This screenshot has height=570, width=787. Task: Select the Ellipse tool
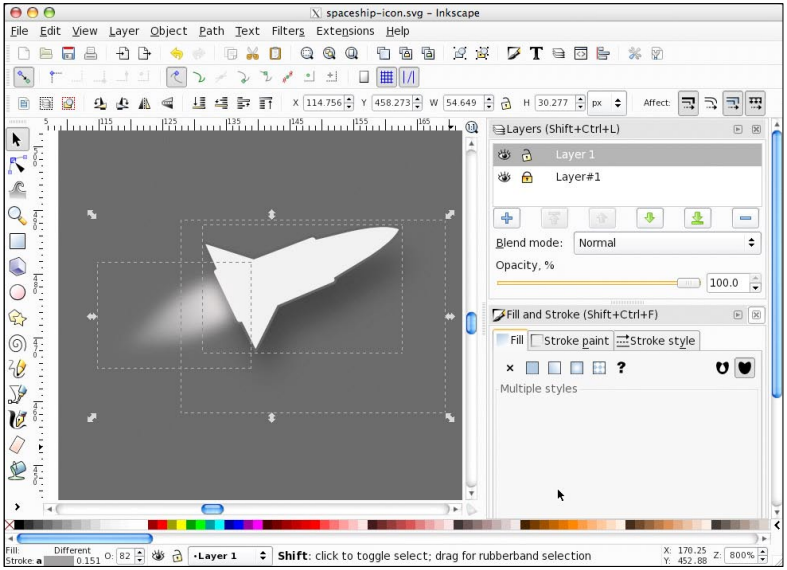[x=18, y=292]
